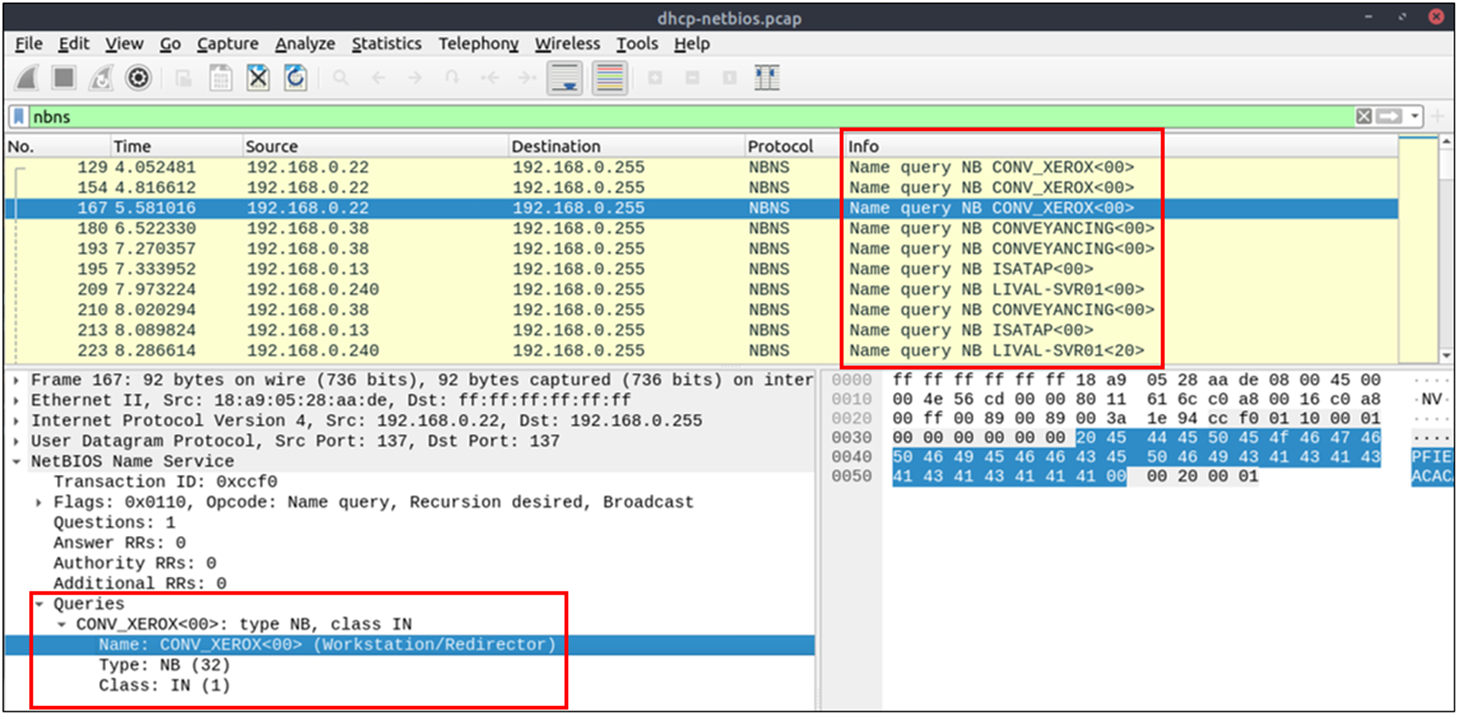1459x716 pixels.
Task: Select packet 129 in the list
Action: pyautogui.click(x=700, y=167)
